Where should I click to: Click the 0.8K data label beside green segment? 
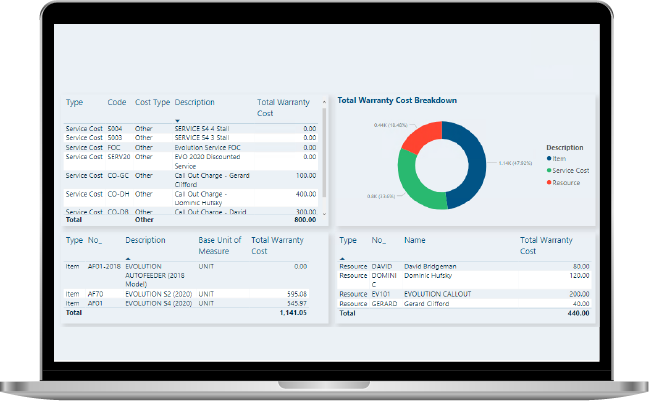[x=381, y=196]
